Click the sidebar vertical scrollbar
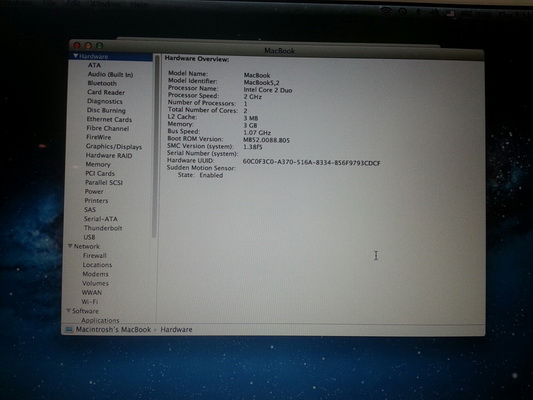The width and height of the screenshot is (533, 400). pyautogui.click(x=155, y=146)
